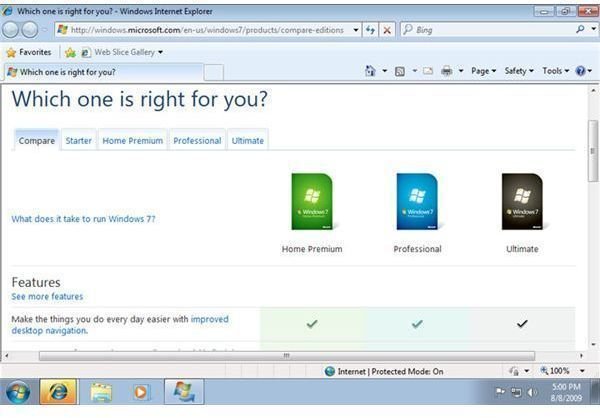Viewport: 600px width, 418px height.
Task: Open the Page menu
Action: [483, 71]
